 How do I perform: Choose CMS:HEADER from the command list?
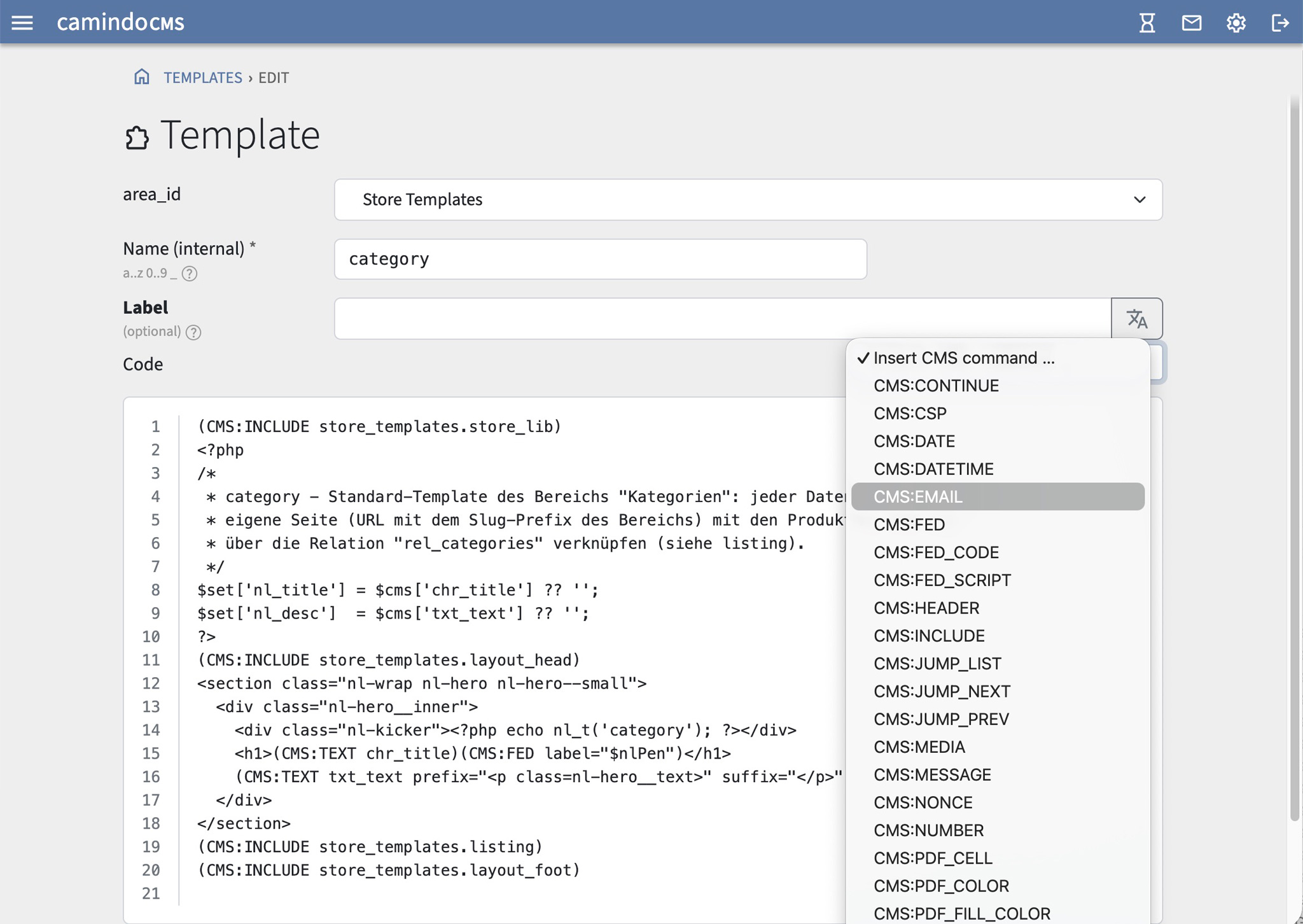point(998,608)
